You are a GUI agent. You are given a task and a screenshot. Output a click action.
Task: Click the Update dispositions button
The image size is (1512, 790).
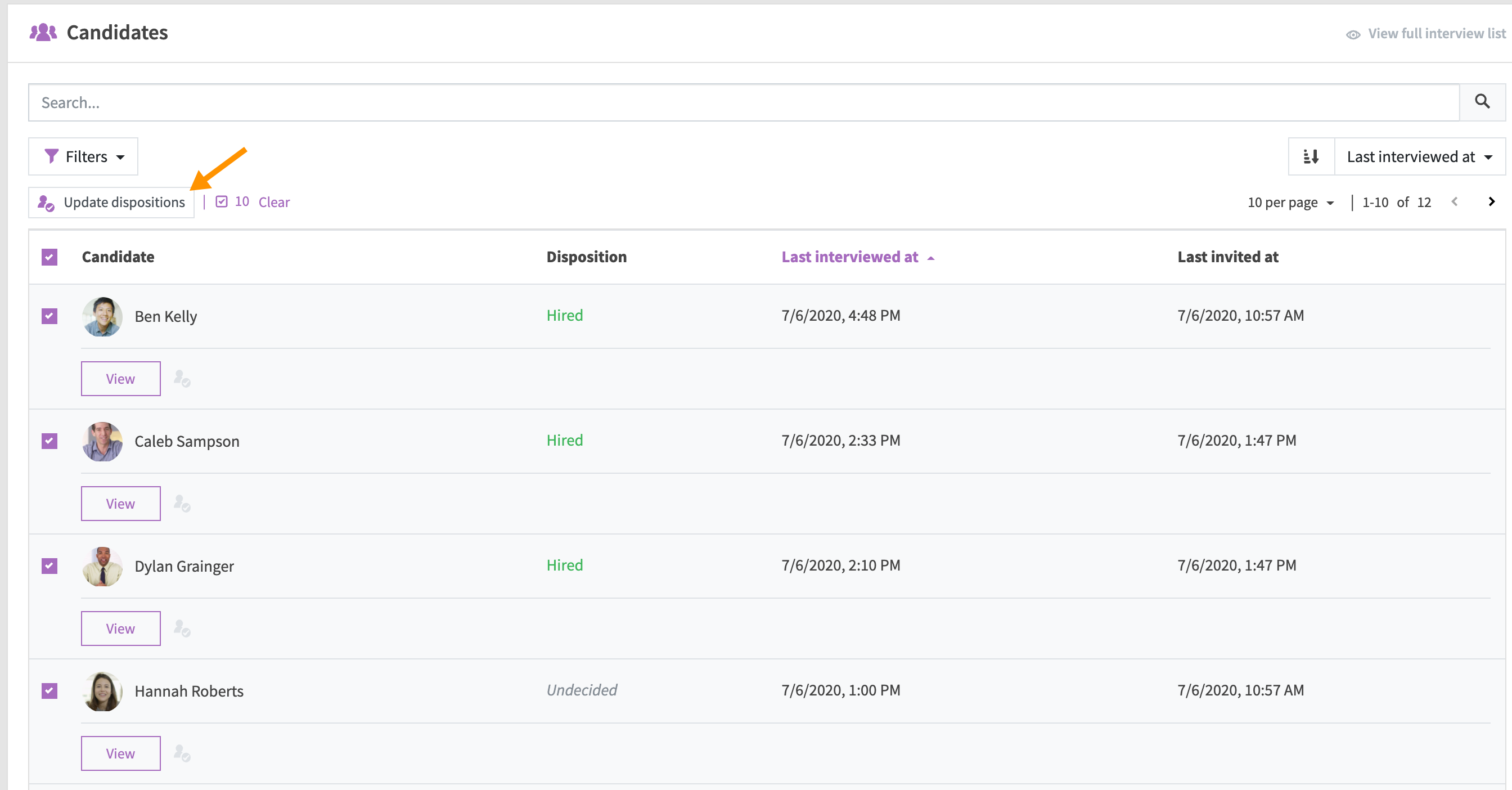click(x=111, y=203)
